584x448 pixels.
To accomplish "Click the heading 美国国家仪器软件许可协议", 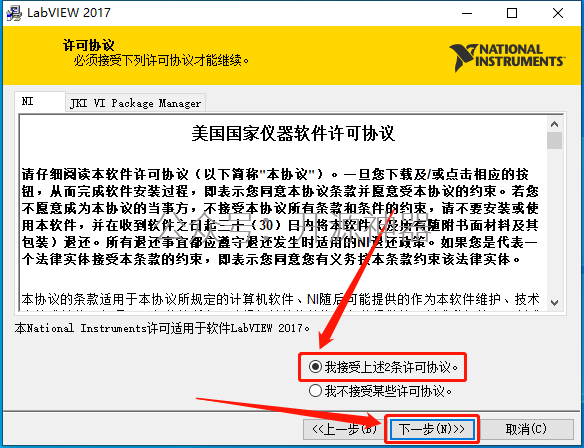I will 293,133.
